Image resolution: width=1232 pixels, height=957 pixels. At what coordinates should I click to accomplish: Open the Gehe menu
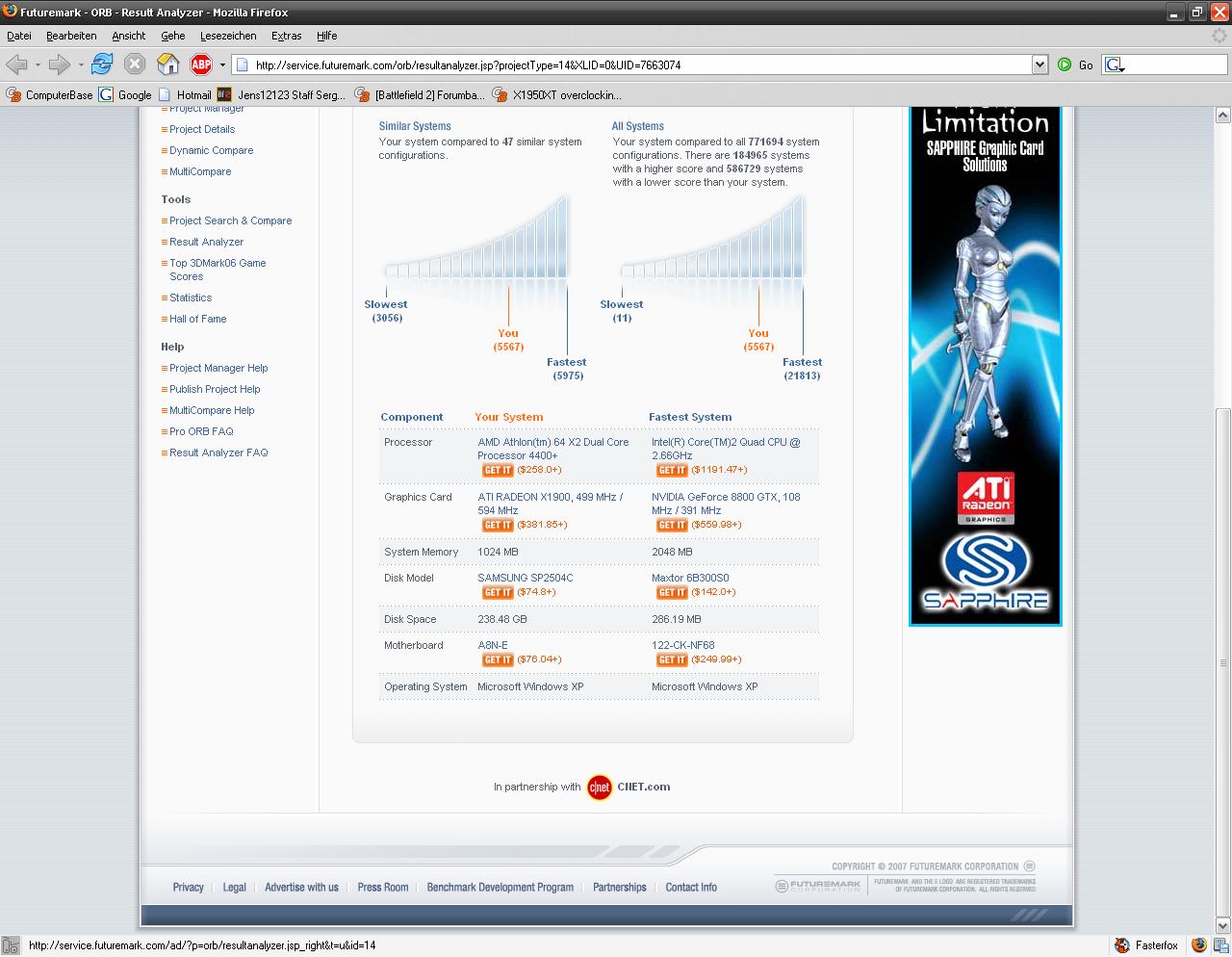coord(173,36)
